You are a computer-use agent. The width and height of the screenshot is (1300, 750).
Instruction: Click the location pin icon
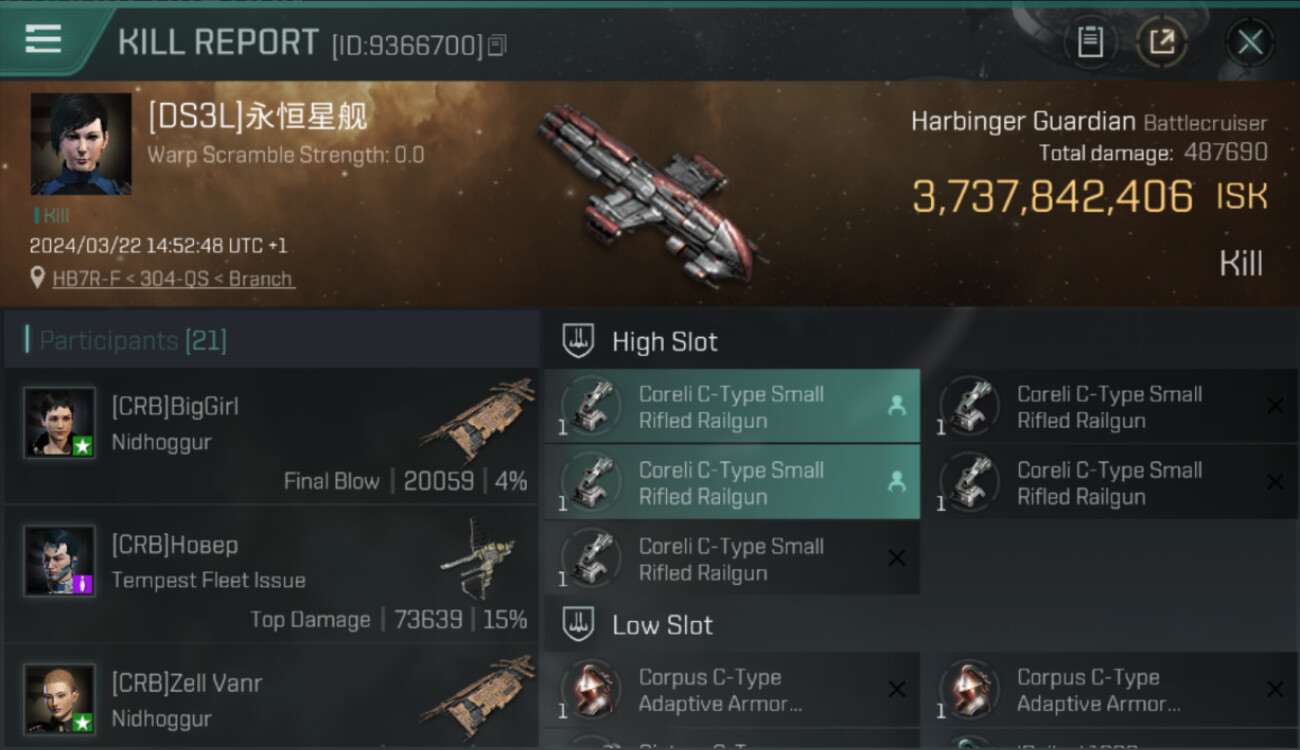[x=38, y=278]
